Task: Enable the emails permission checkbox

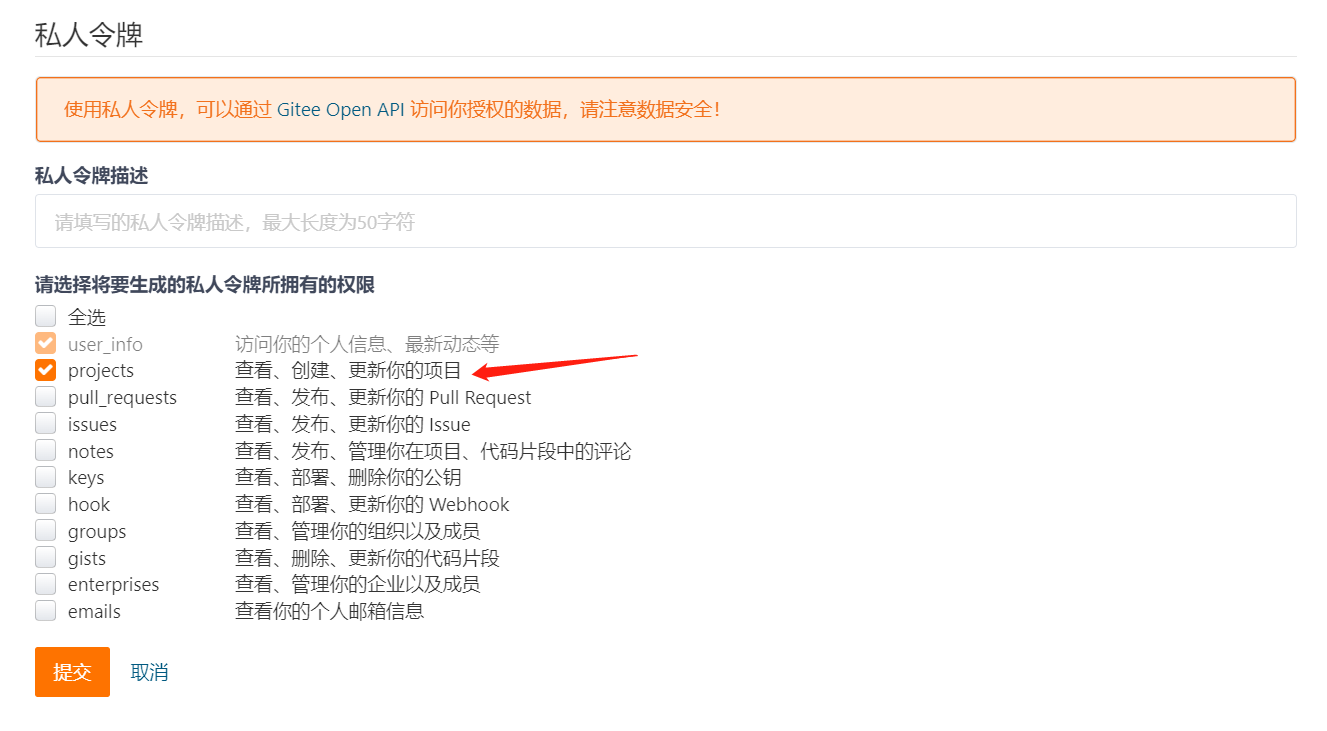Action: 45,611
